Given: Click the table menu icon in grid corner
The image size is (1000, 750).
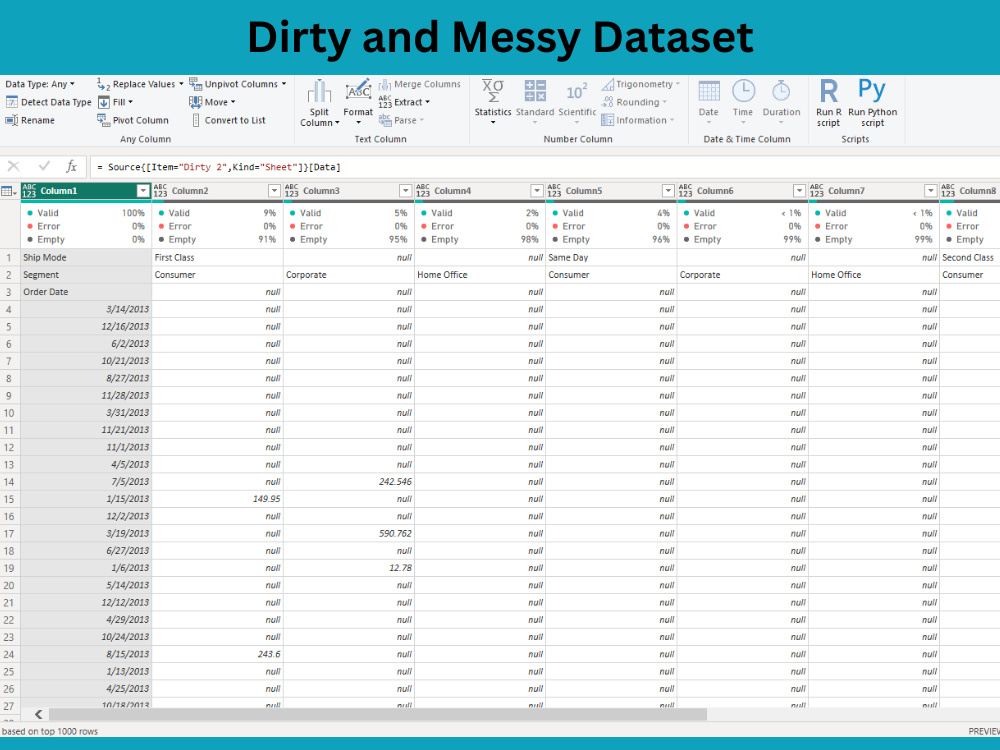Looking at the screenshot, I should click(9, 191).
